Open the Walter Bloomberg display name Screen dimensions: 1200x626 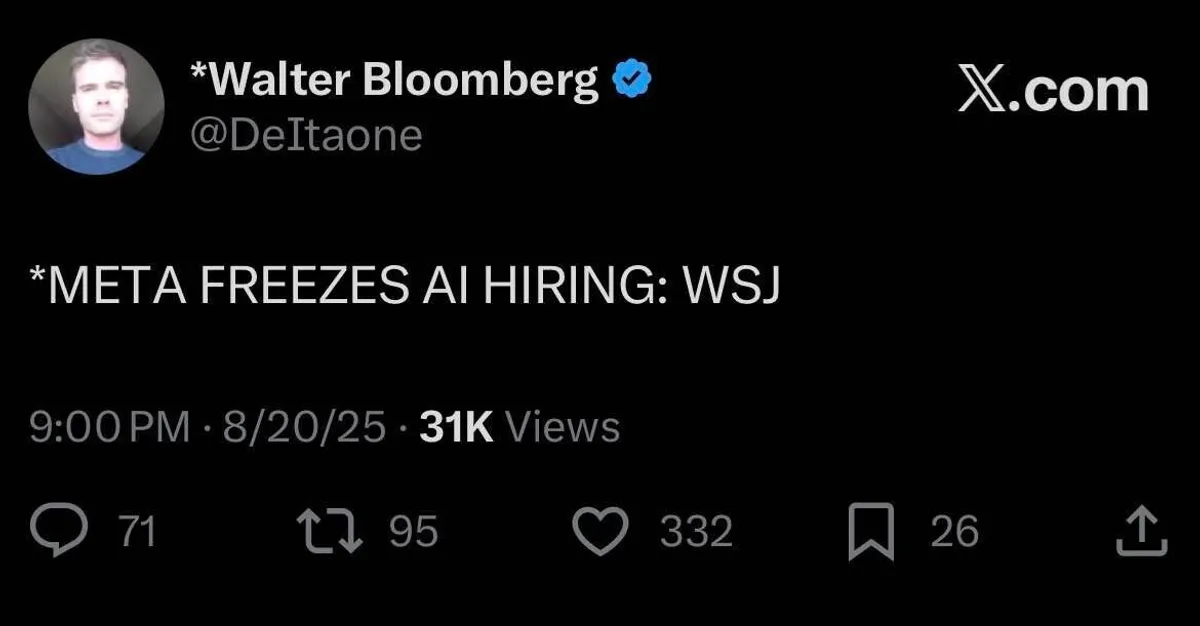click(394, 80)
